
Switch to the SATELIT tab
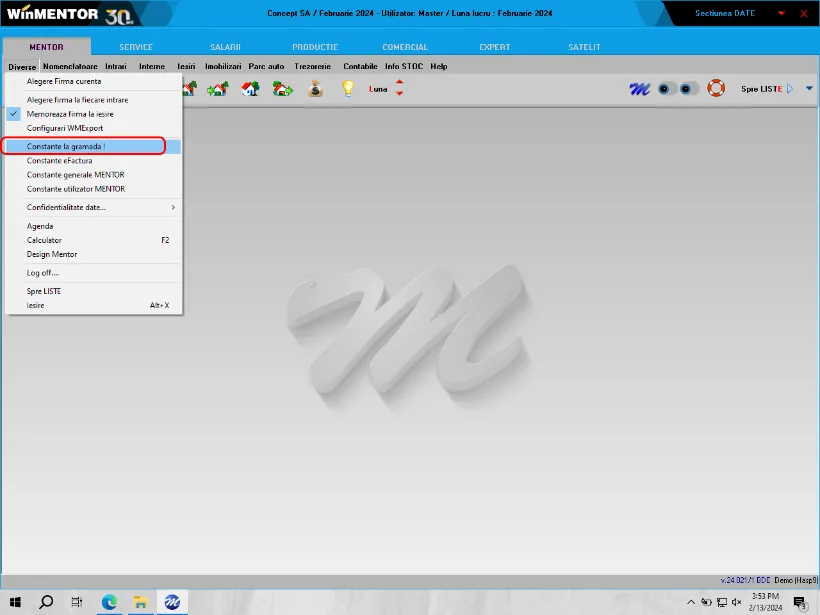[584, 47]
